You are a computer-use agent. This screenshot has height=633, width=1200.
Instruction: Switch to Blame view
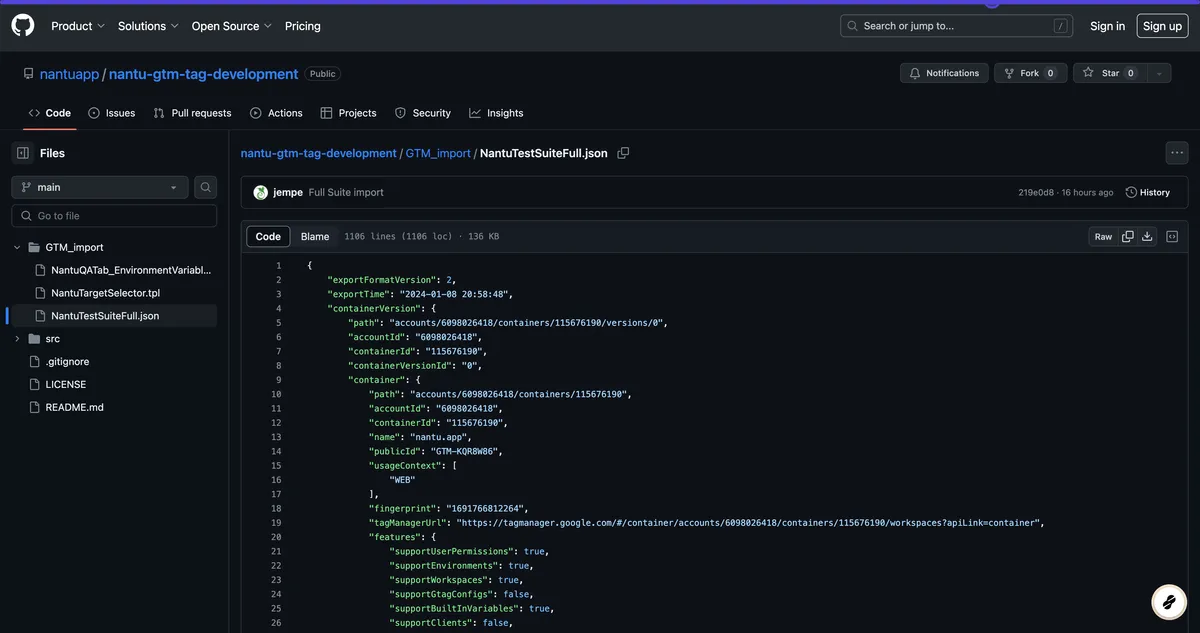(315, 237)
